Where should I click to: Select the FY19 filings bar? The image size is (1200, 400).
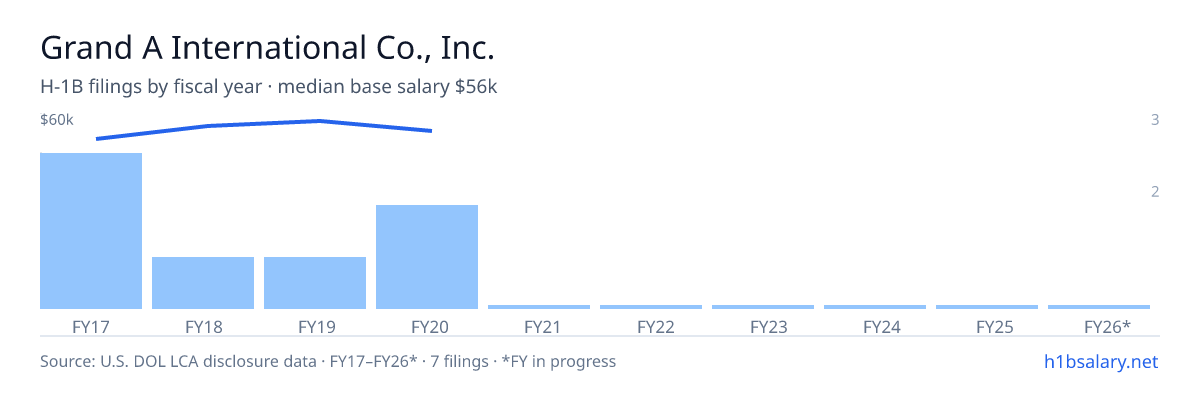(315, 283)
